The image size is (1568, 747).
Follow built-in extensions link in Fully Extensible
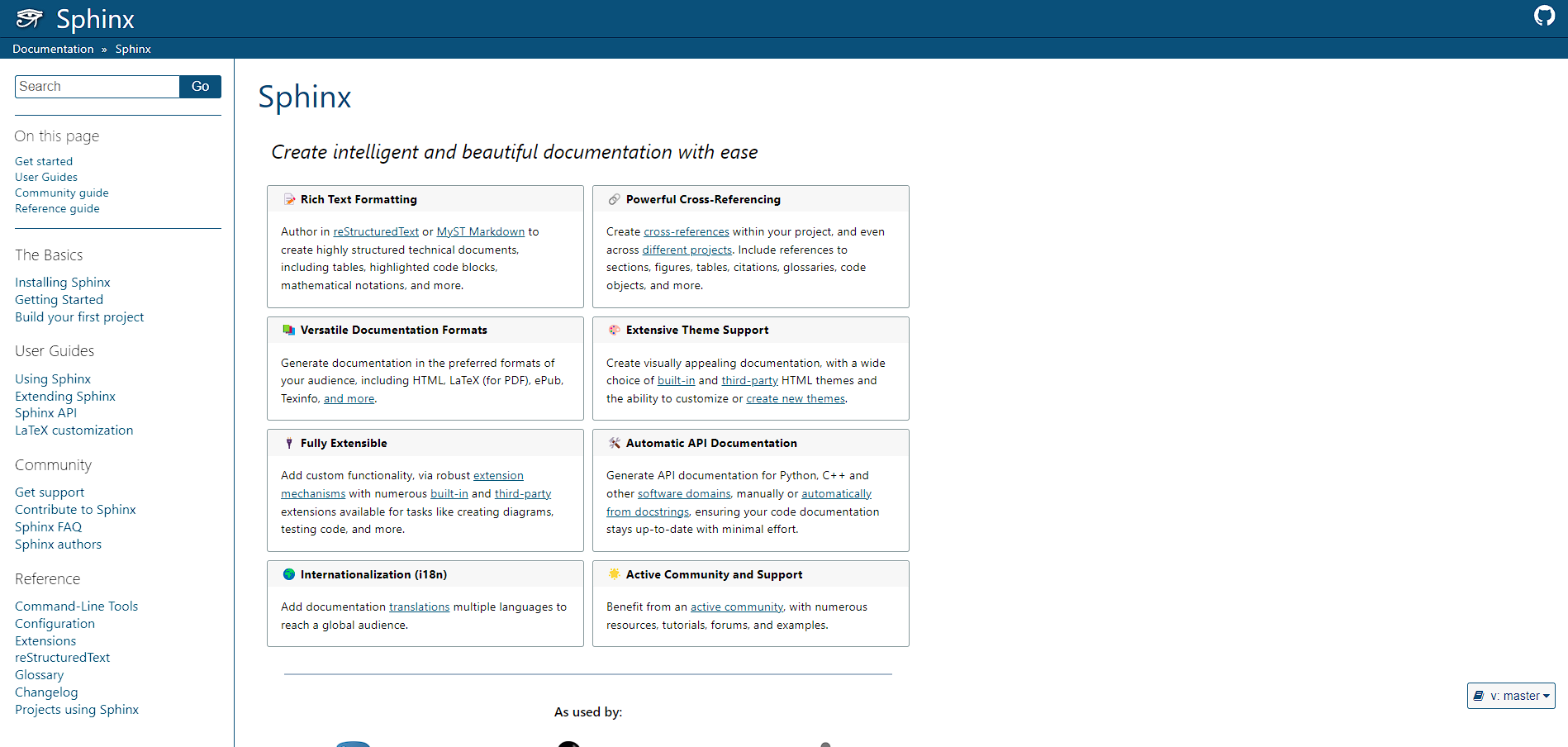(449, 494)
